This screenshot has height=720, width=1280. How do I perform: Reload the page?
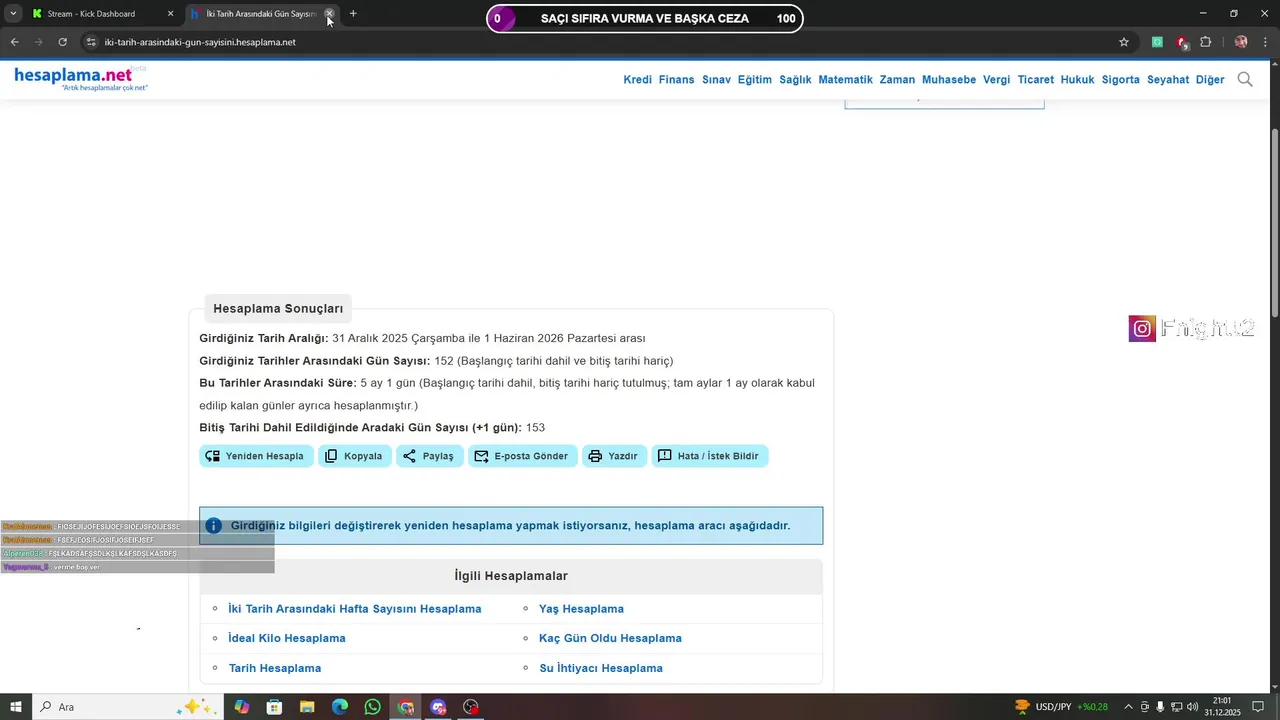[x=62, y=42]
